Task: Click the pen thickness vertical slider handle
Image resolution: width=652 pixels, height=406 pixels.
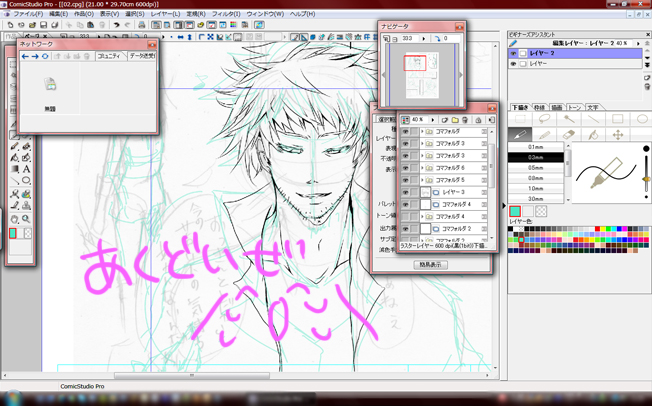Action: tap(646, 179)
